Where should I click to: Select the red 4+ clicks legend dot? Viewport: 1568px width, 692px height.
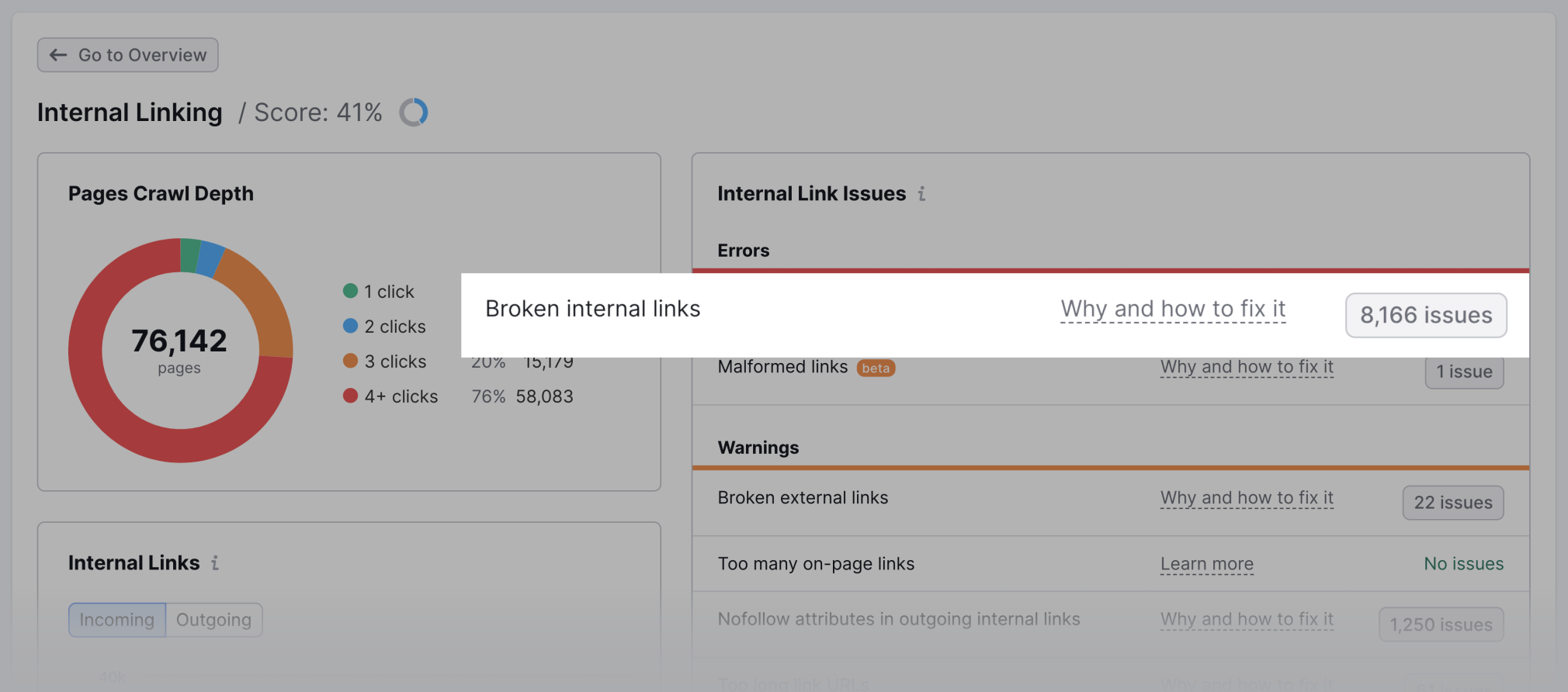350,396
